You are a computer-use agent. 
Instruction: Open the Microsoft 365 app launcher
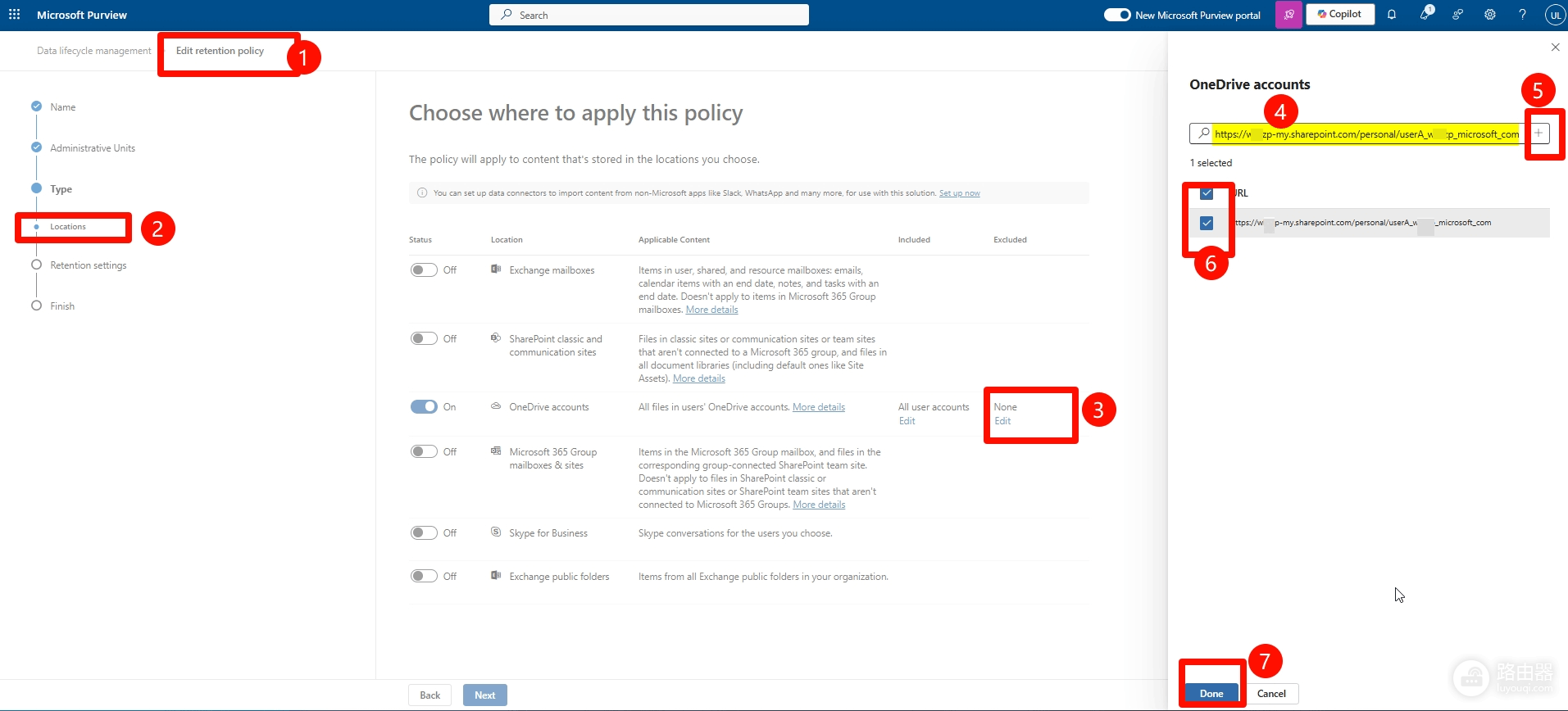pos(14,15)
